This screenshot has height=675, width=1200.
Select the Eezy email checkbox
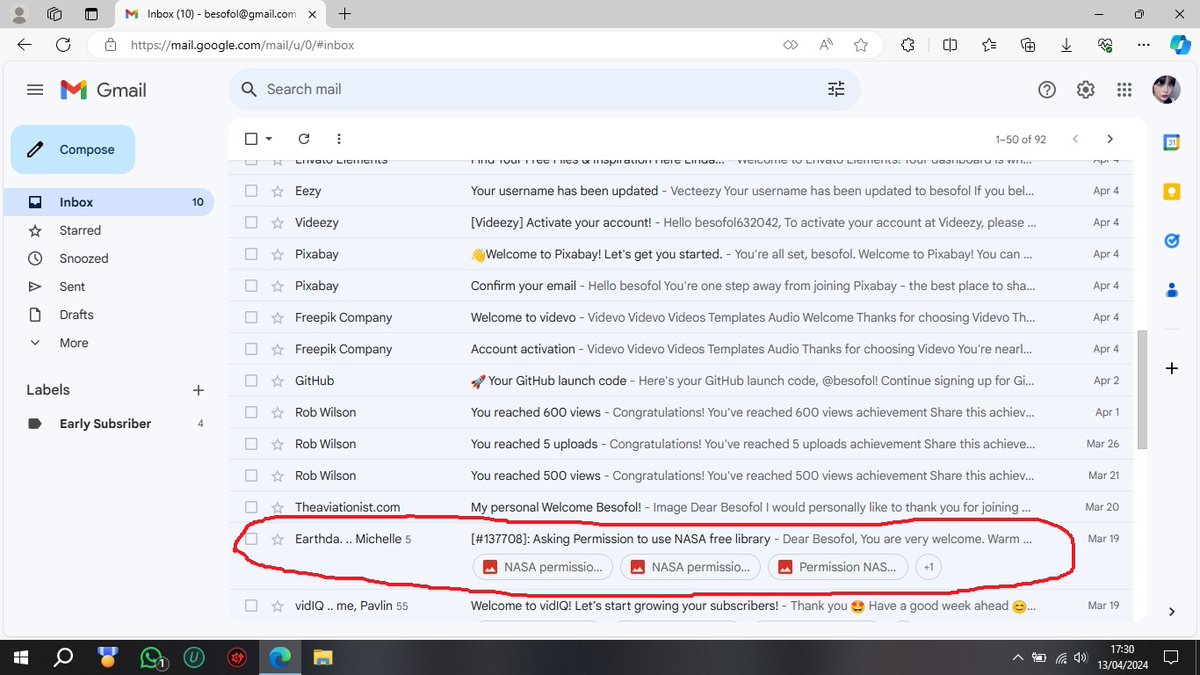251,191
